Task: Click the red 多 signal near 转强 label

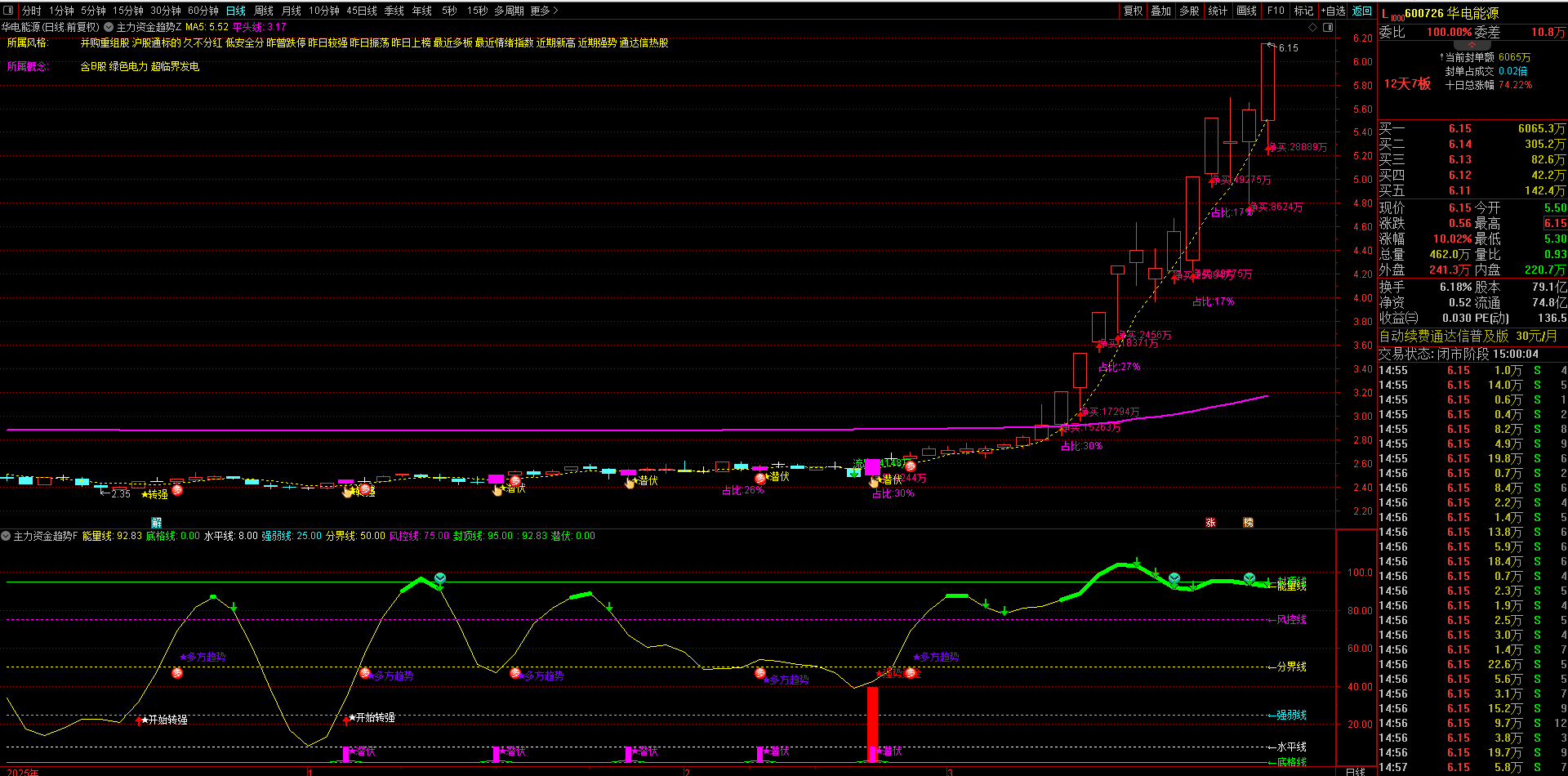Action: 177,490
